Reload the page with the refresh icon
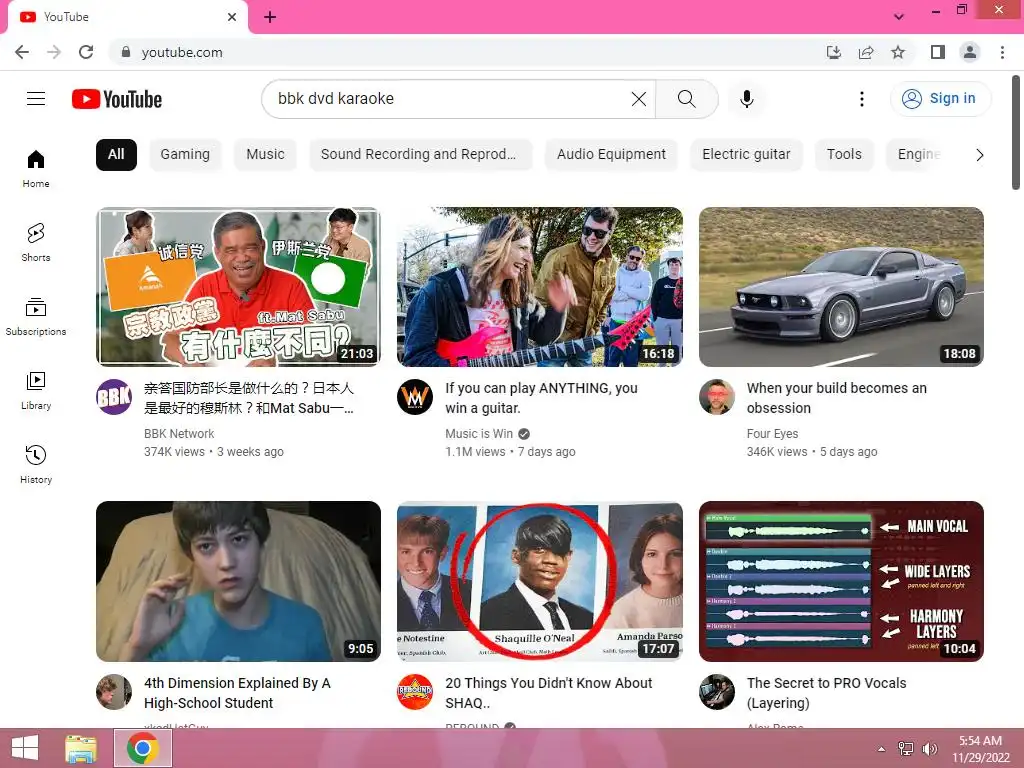Screen dimensions: 1024x768 tap(86, 52)
